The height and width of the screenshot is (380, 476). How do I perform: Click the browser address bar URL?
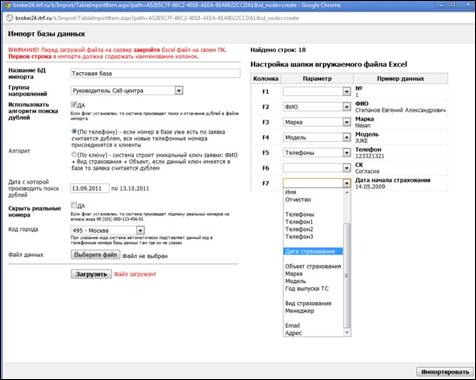coord(157,18)
